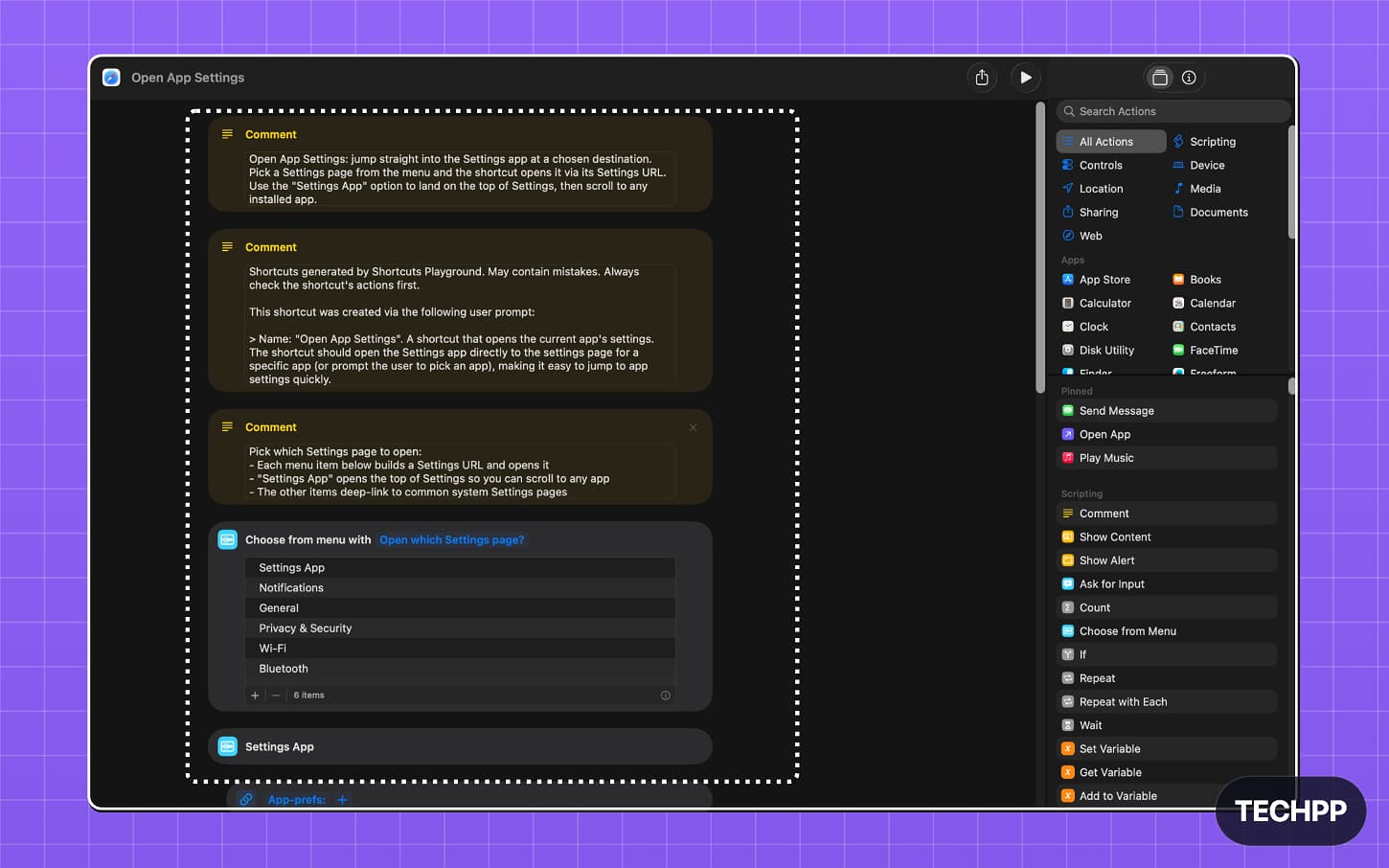The width and height of the screenshot is (1389, 868).
Task: Click the Settings App case block
Action: (x=460, y=746)
